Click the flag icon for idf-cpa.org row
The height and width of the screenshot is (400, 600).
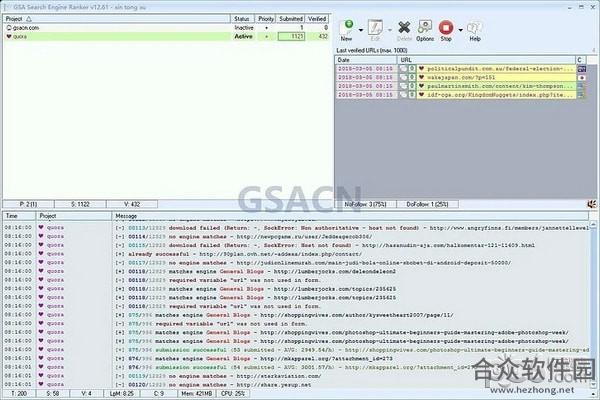click(x=580, y=95)
